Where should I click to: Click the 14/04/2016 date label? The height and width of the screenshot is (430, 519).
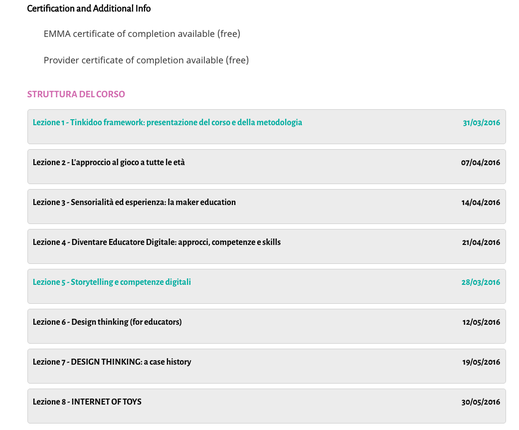coord(481,202)
